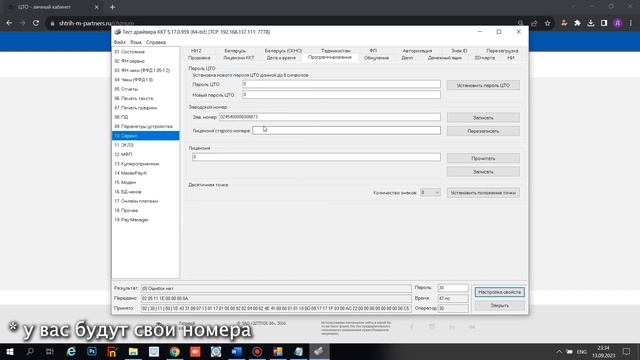The height and width of the screenshot is (360, 640).
Task: Select 19 Pay Manager in the left list
Action: point(146,220)
